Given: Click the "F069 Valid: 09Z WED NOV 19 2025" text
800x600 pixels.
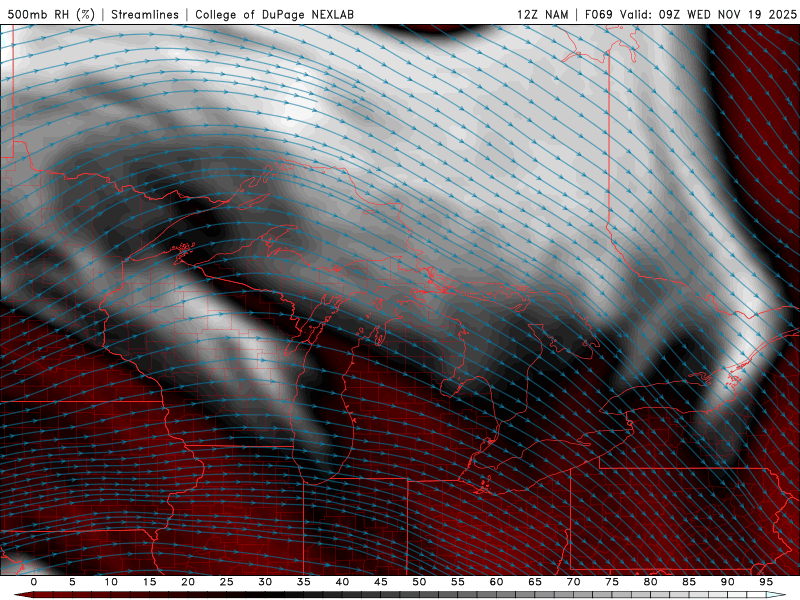Looking at the screenshot, I should (x=691, y=14).
